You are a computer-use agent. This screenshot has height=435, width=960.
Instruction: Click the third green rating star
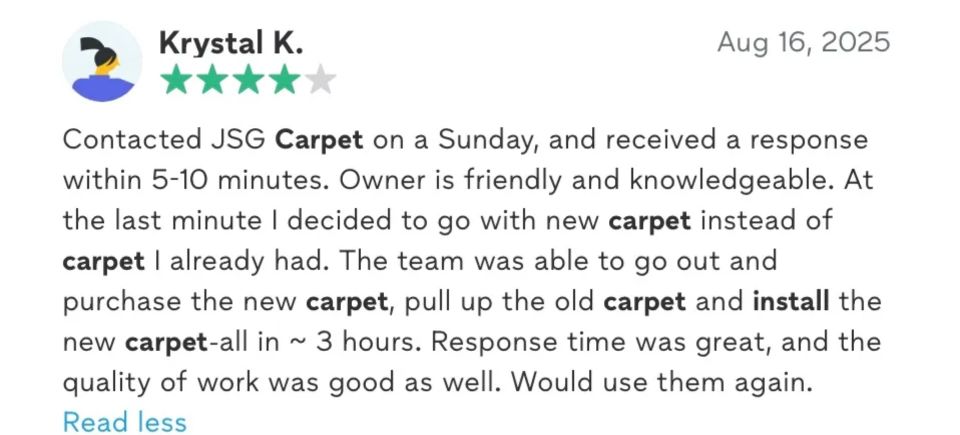[x=249, y=81]
